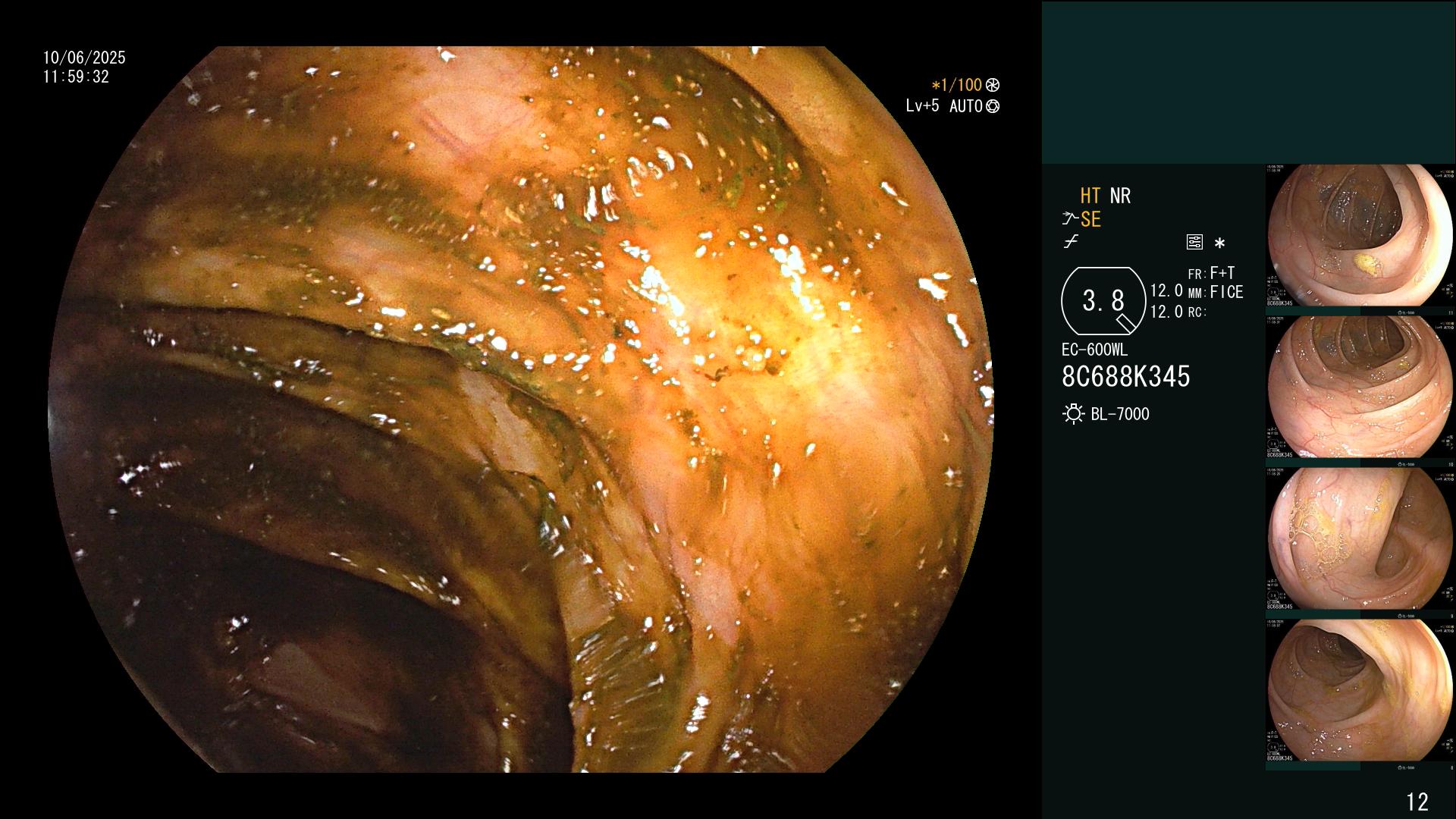Click the scope tip diameter 3.8 indicator
1456x819 pixels.
pos(1103,301)
